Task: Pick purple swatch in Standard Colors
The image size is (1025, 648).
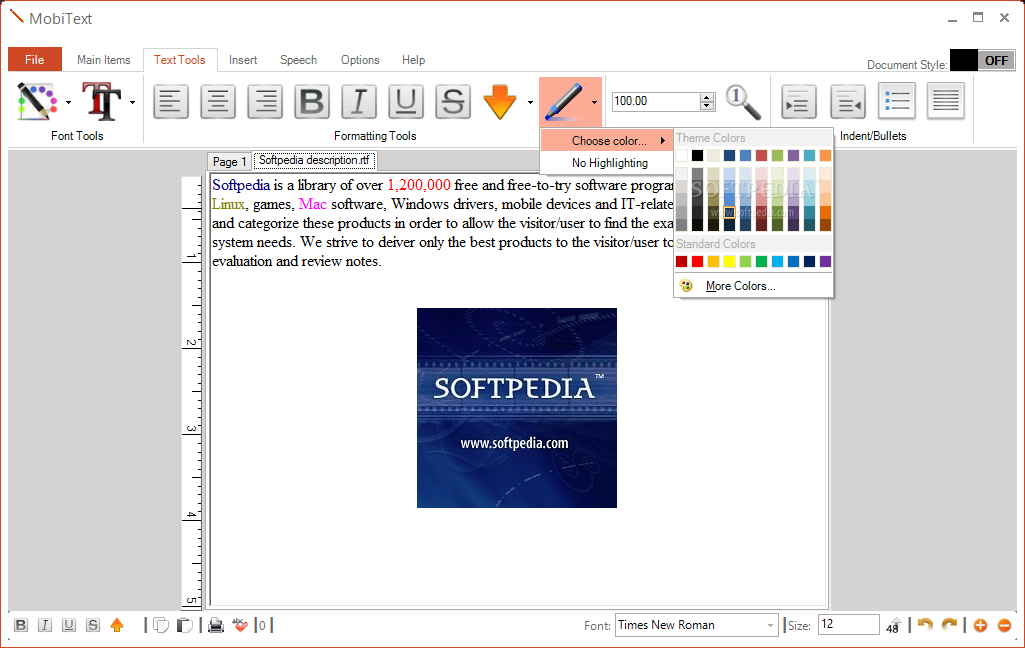Action: point(826,262)
